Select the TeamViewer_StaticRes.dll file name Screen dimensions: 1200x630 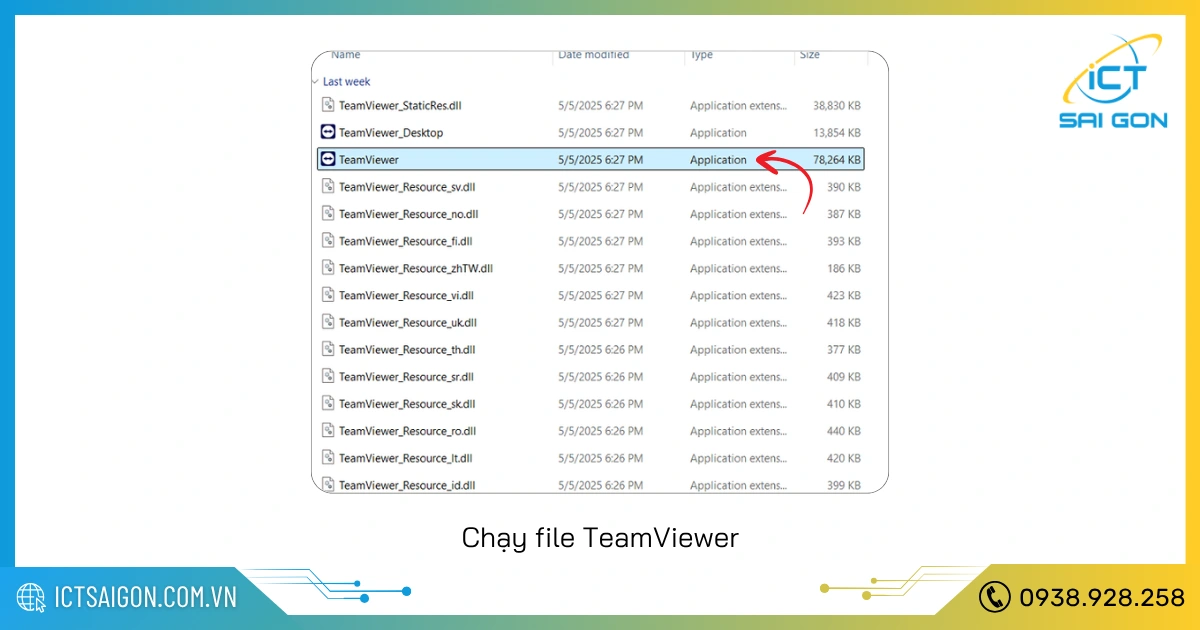(400, 105)
